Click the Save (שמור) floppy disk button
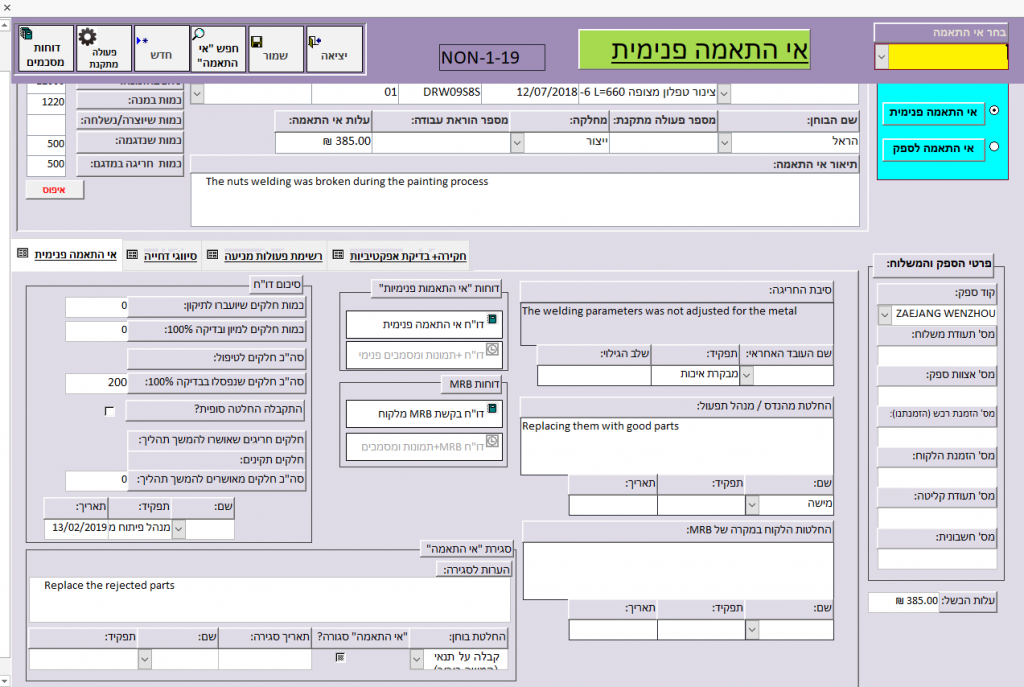The height and width of the screenshot is (687, 1024). coord(275,50)
